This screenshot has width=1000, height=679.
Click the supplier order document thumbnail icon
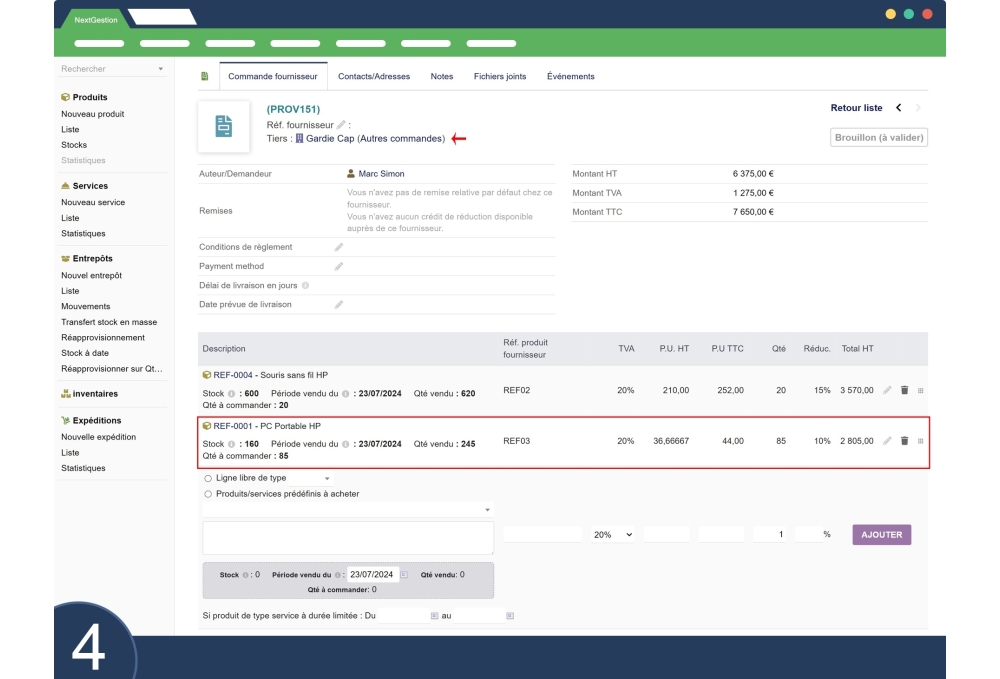pos(224,127)
